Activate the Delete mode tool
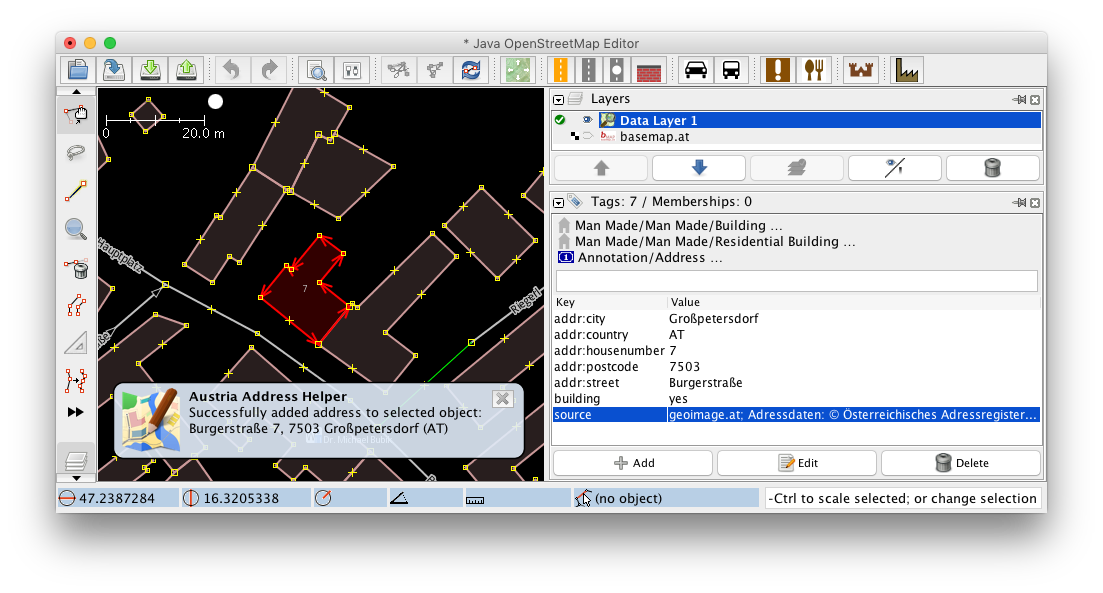1103x593 pixels. (x=76, y=267)
